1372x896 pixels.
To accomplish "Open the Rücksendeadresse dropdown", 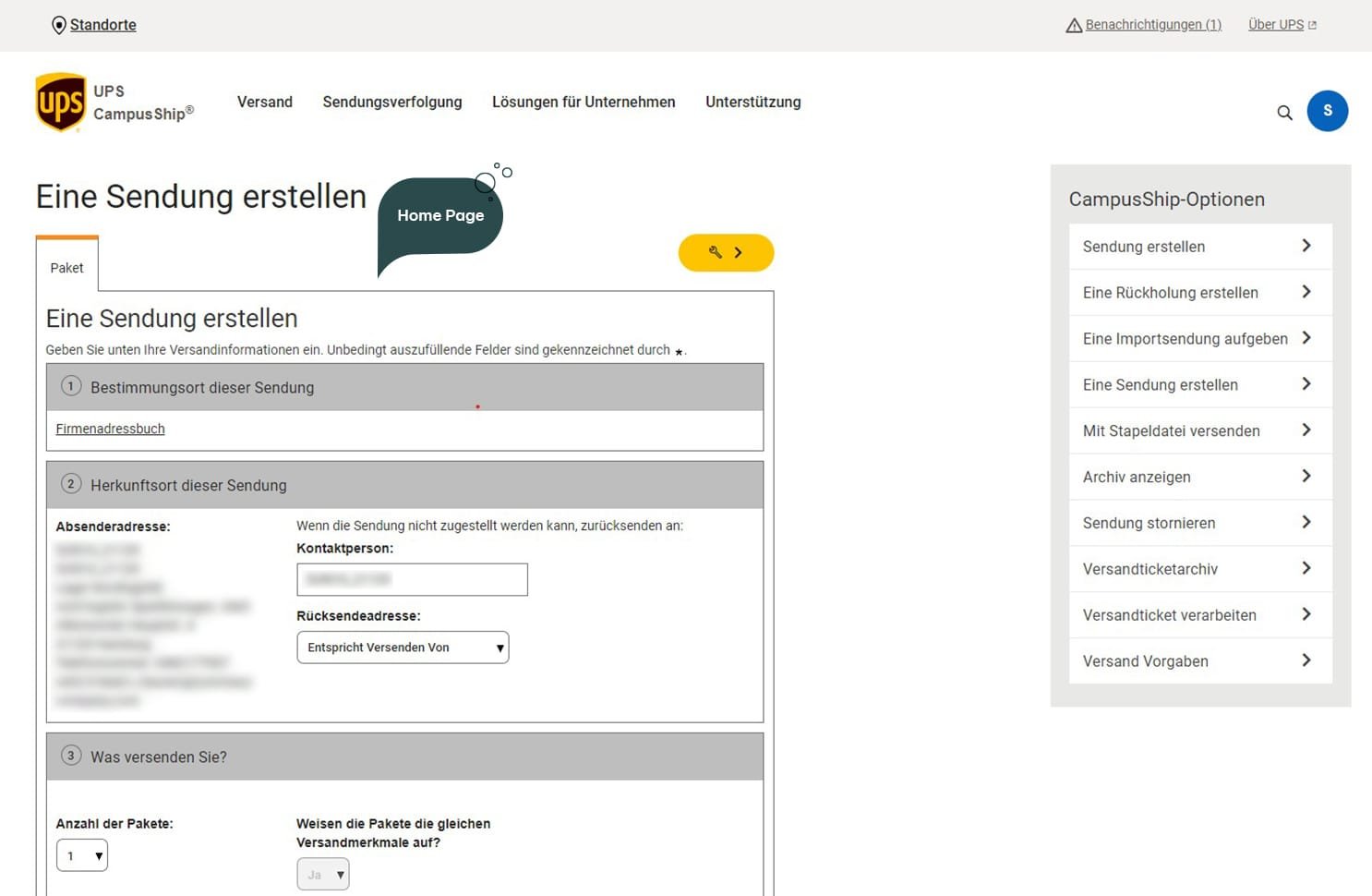I will click(x=403, y=648).
